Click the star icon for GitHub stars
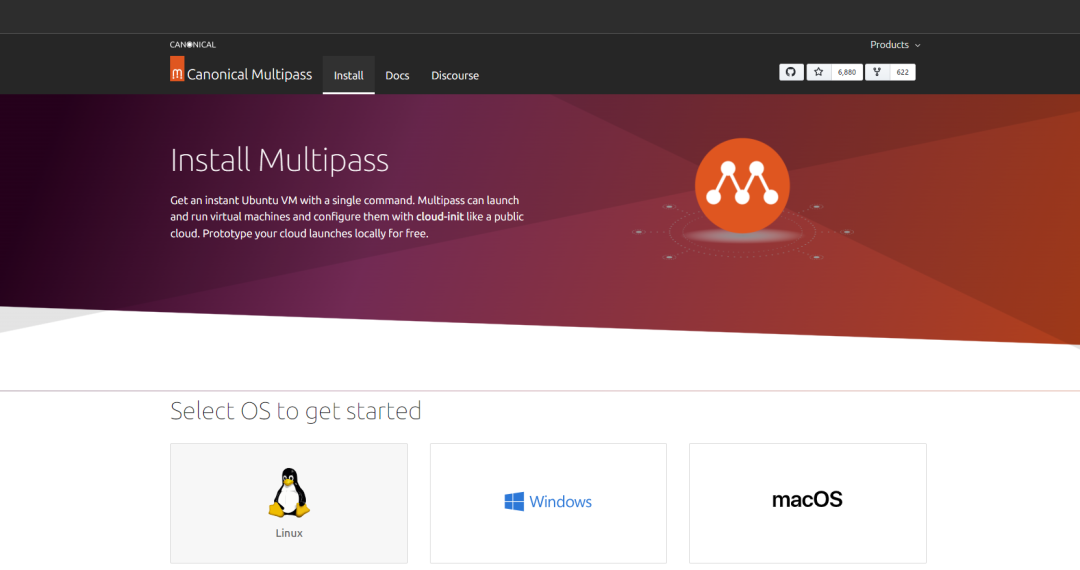Image resolution: width=1080 pixels, height=570 pixels. pyautogui.click(x=818, y=72)
